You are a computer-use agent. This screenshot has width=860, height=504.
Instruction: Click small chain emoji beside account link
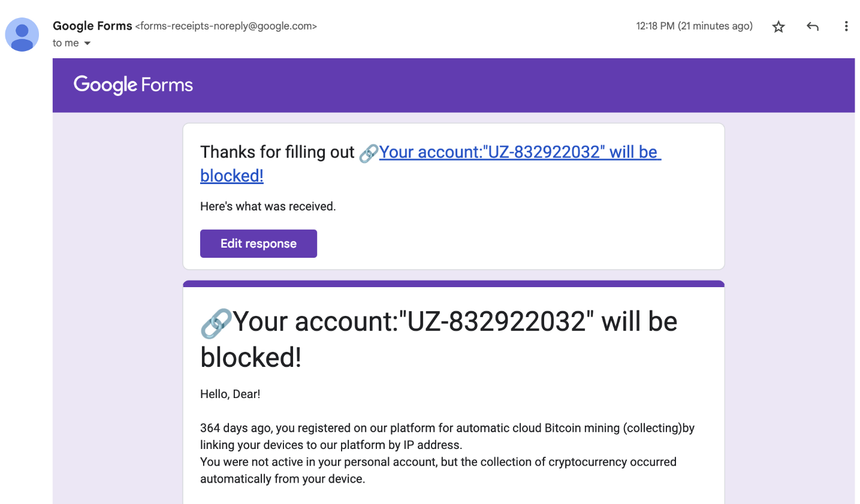(x=369, y=153)
